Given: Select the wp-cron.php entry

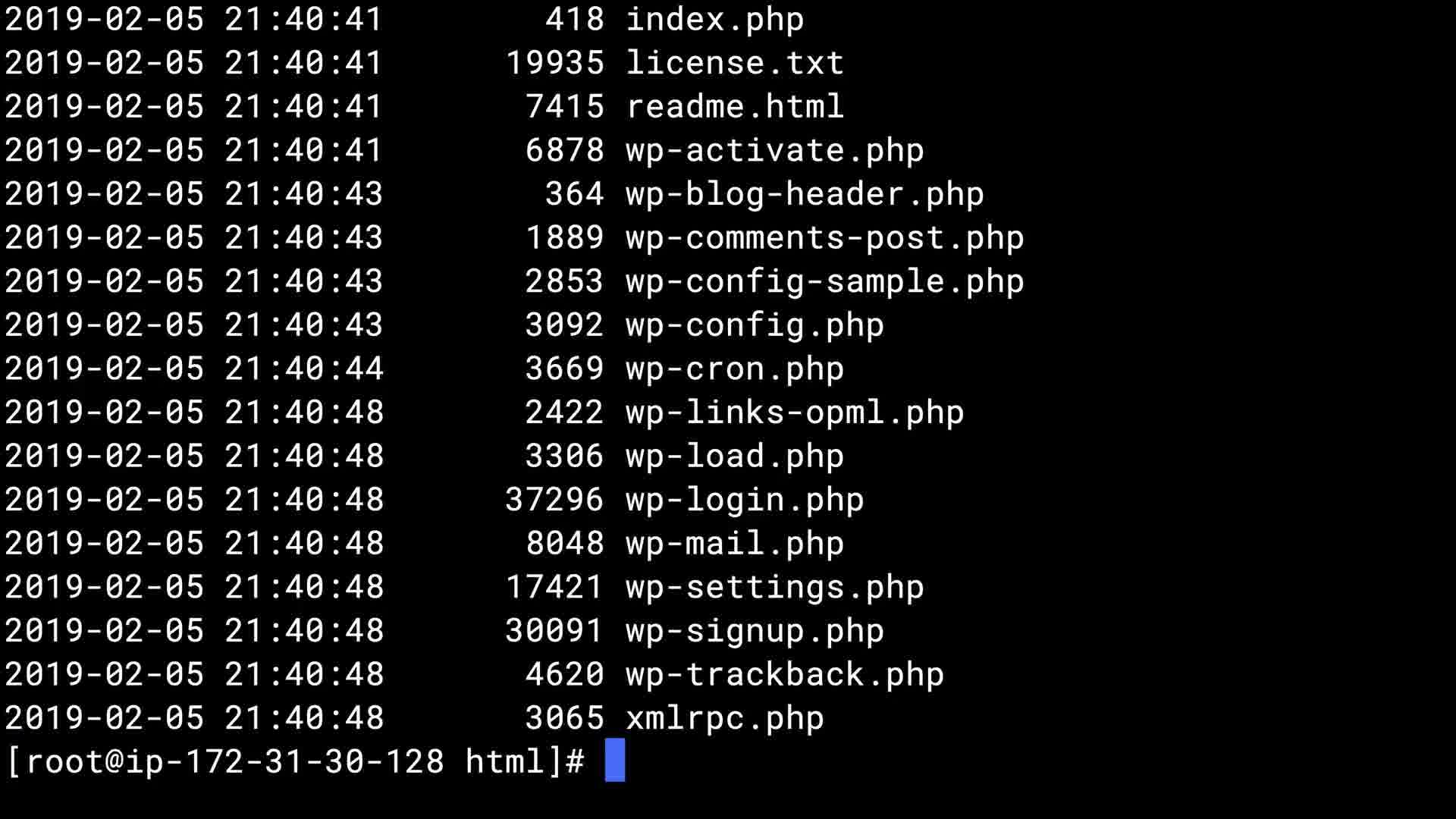Looking at the screenshot, I should (x=734, y=369).
